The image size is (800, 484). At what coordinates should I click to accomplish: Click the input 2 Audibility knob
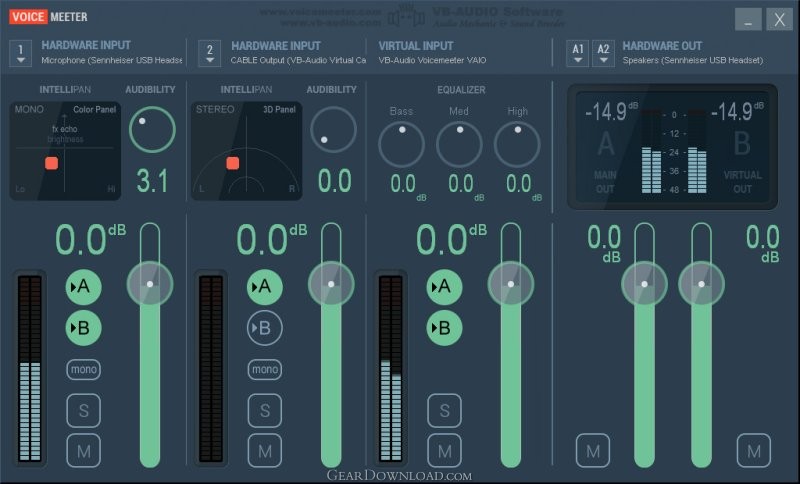333,130
